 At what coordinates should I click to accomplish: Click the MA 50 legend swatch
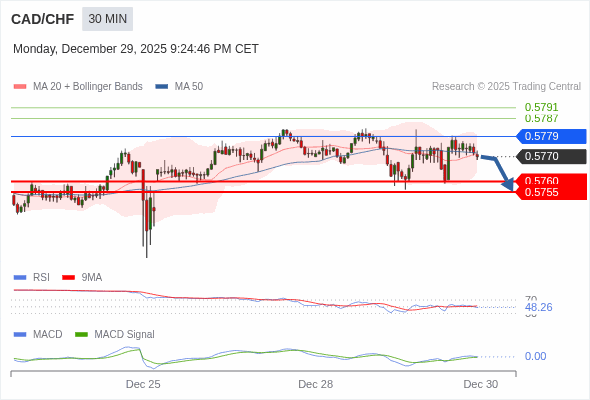click(162, 87)
